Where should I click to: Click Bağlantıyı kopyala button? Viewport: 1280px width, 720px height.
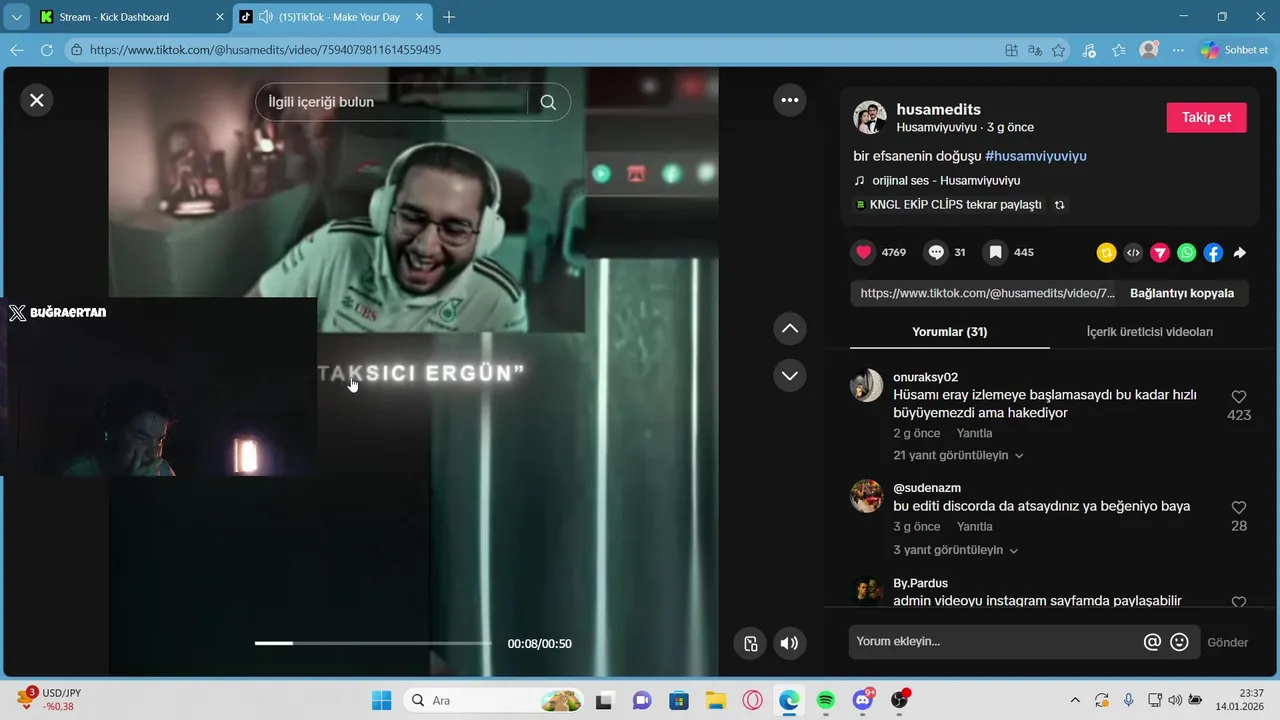point(1182,293)
